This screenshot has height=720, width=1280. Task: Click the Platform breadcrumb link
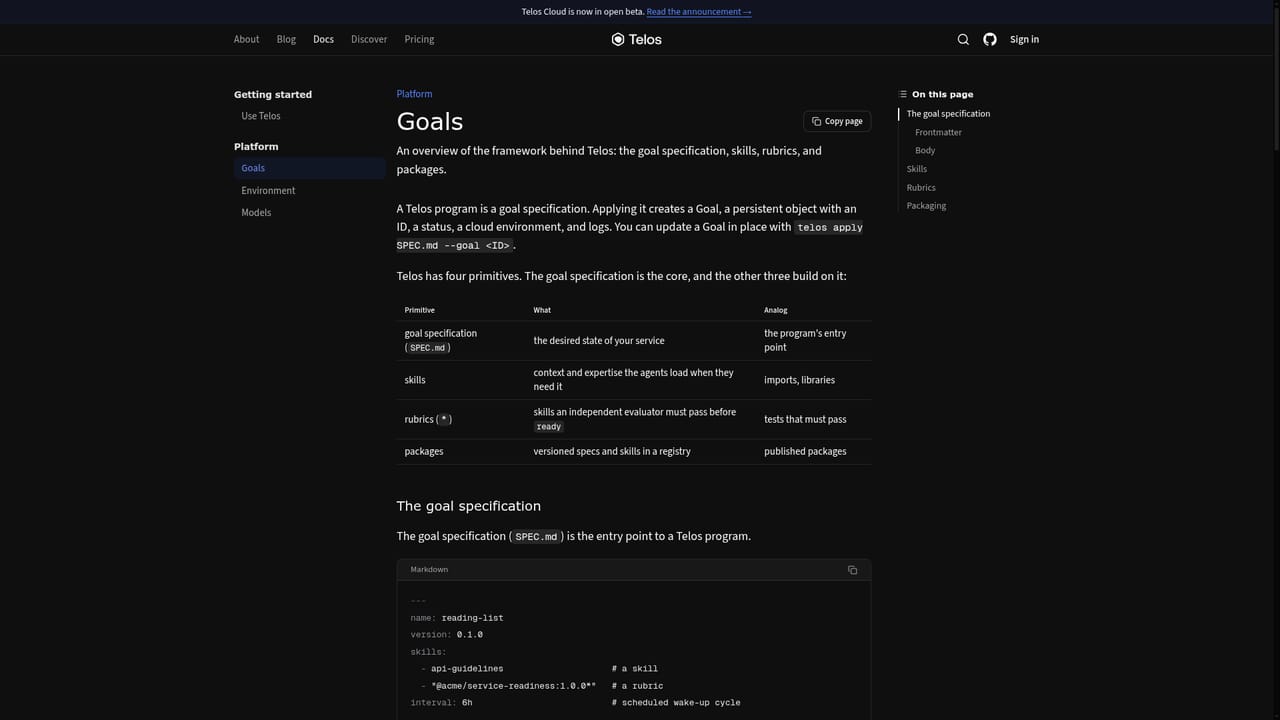414,94
